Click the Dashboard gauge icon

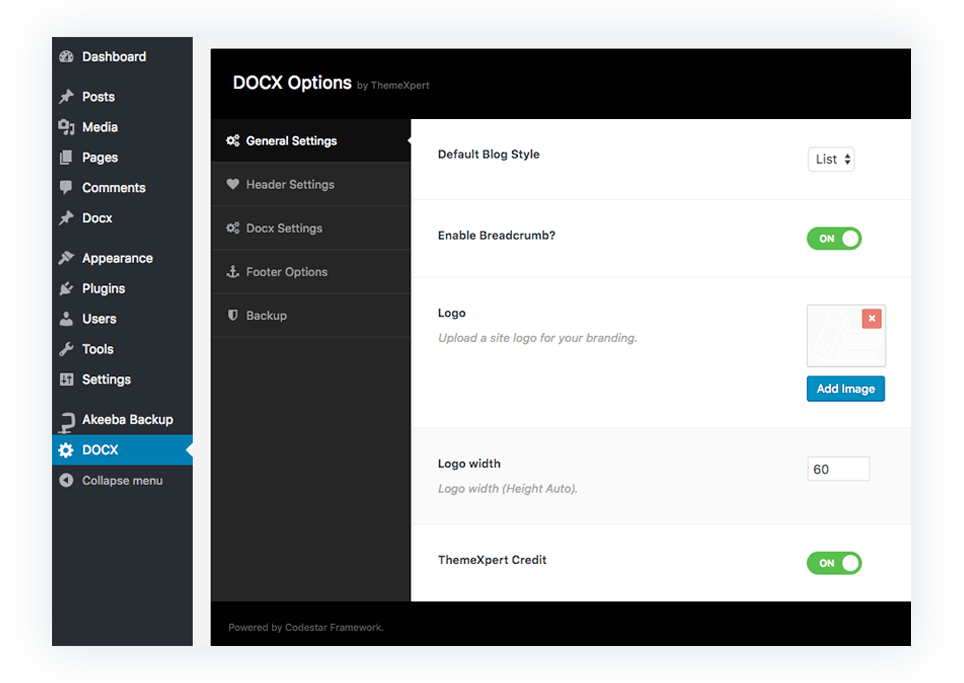click(66, 57)
